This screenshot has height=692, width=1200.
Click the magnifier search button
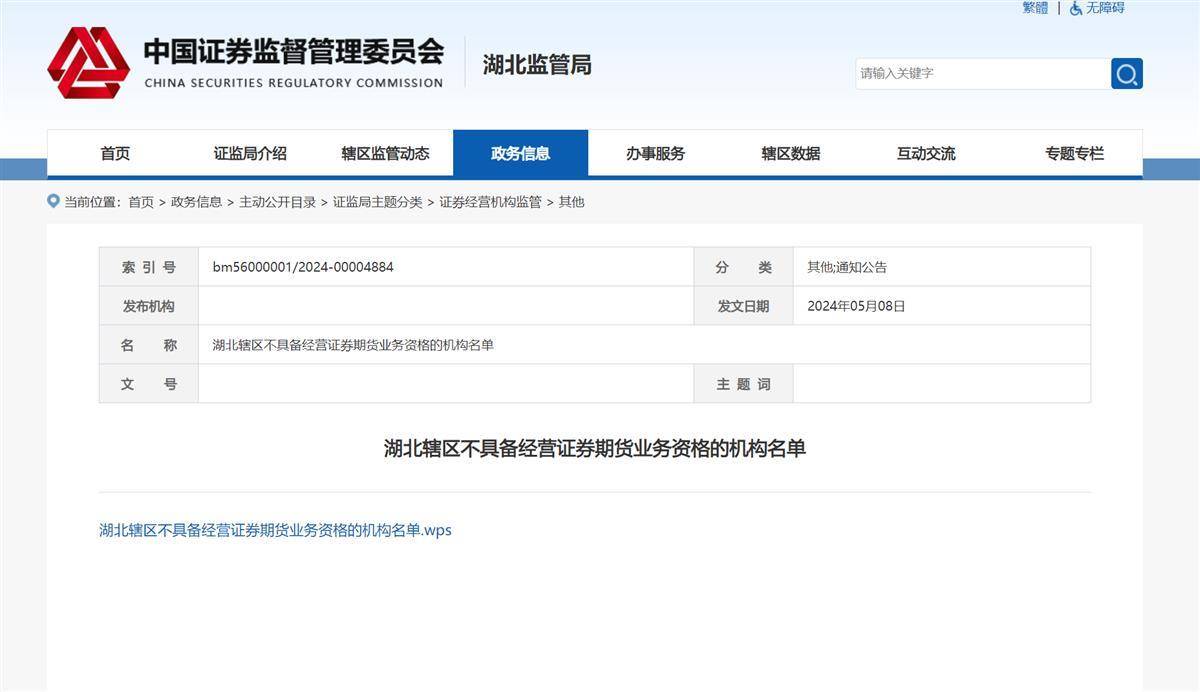coord(1127,74)
